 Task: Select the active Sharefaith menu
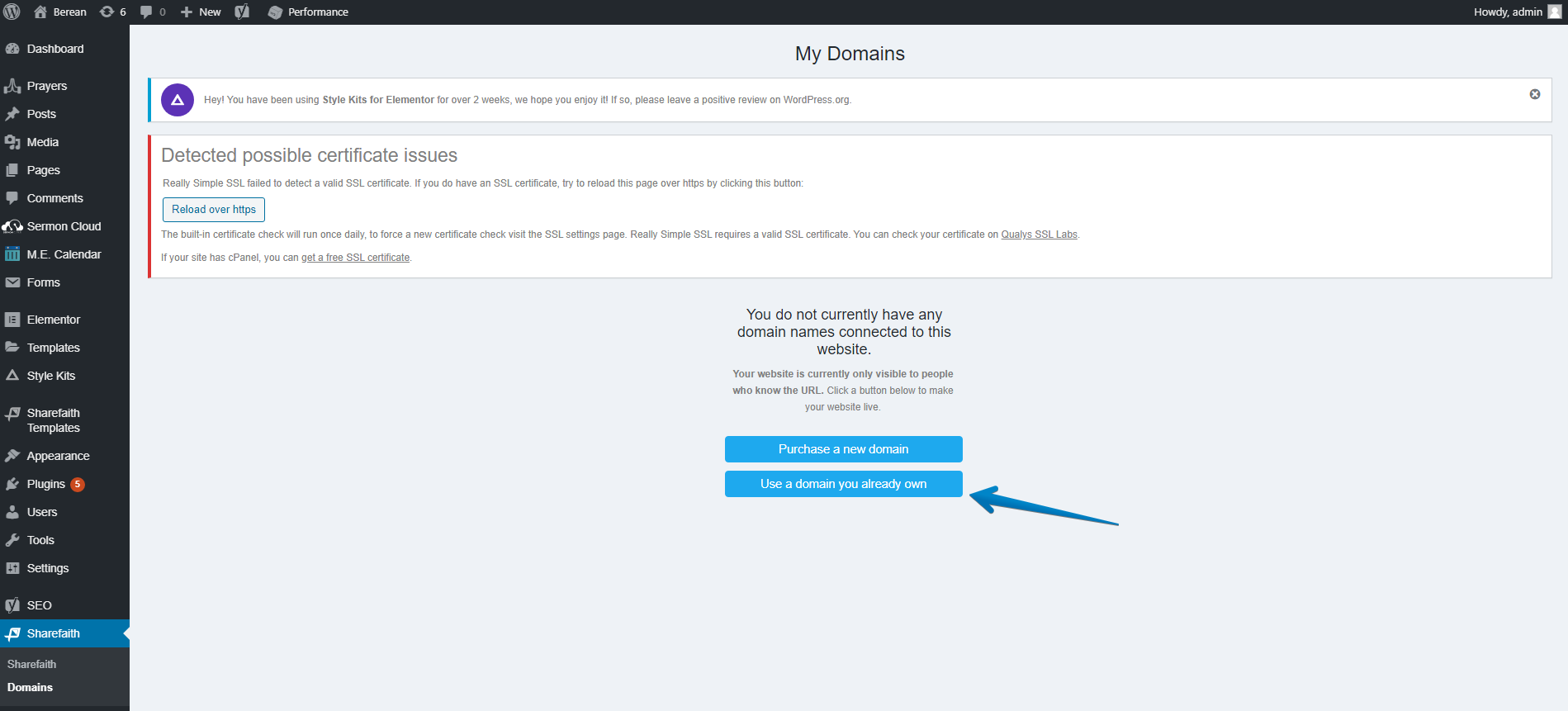[x=64, y=633]
